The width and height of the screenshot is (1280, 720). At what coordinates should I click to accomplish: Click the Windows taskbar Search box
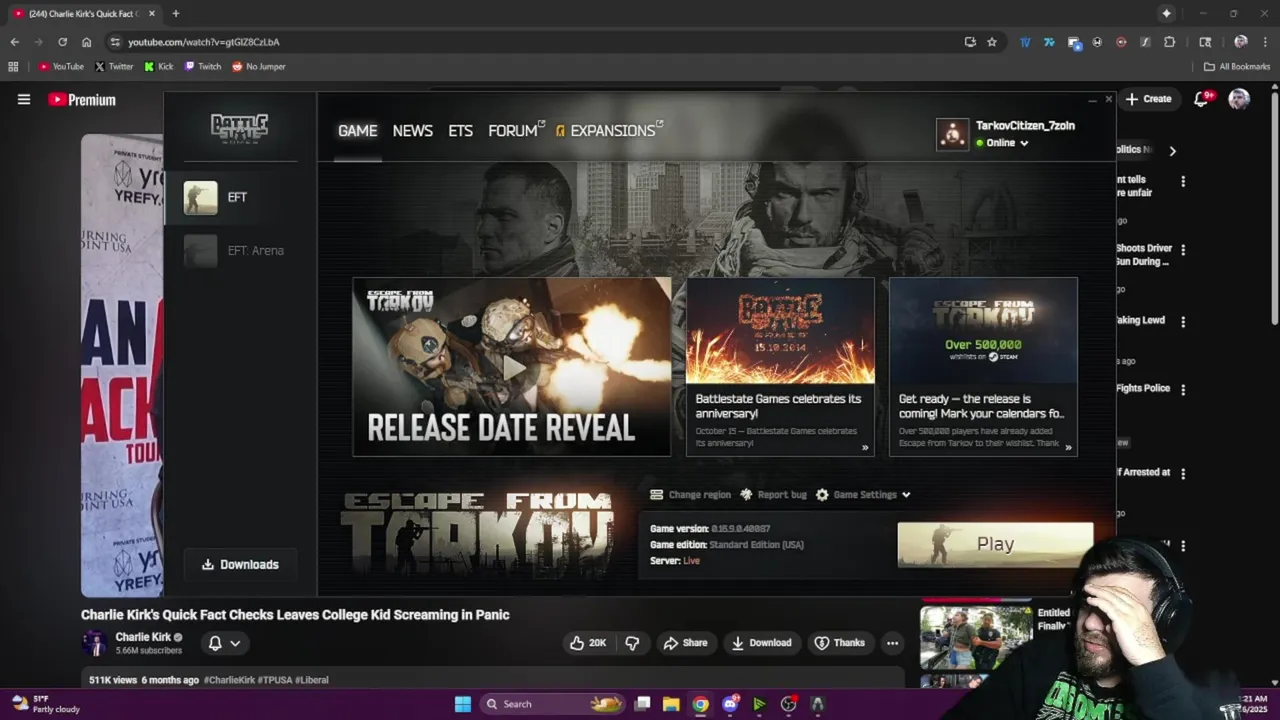coord(552,704)
